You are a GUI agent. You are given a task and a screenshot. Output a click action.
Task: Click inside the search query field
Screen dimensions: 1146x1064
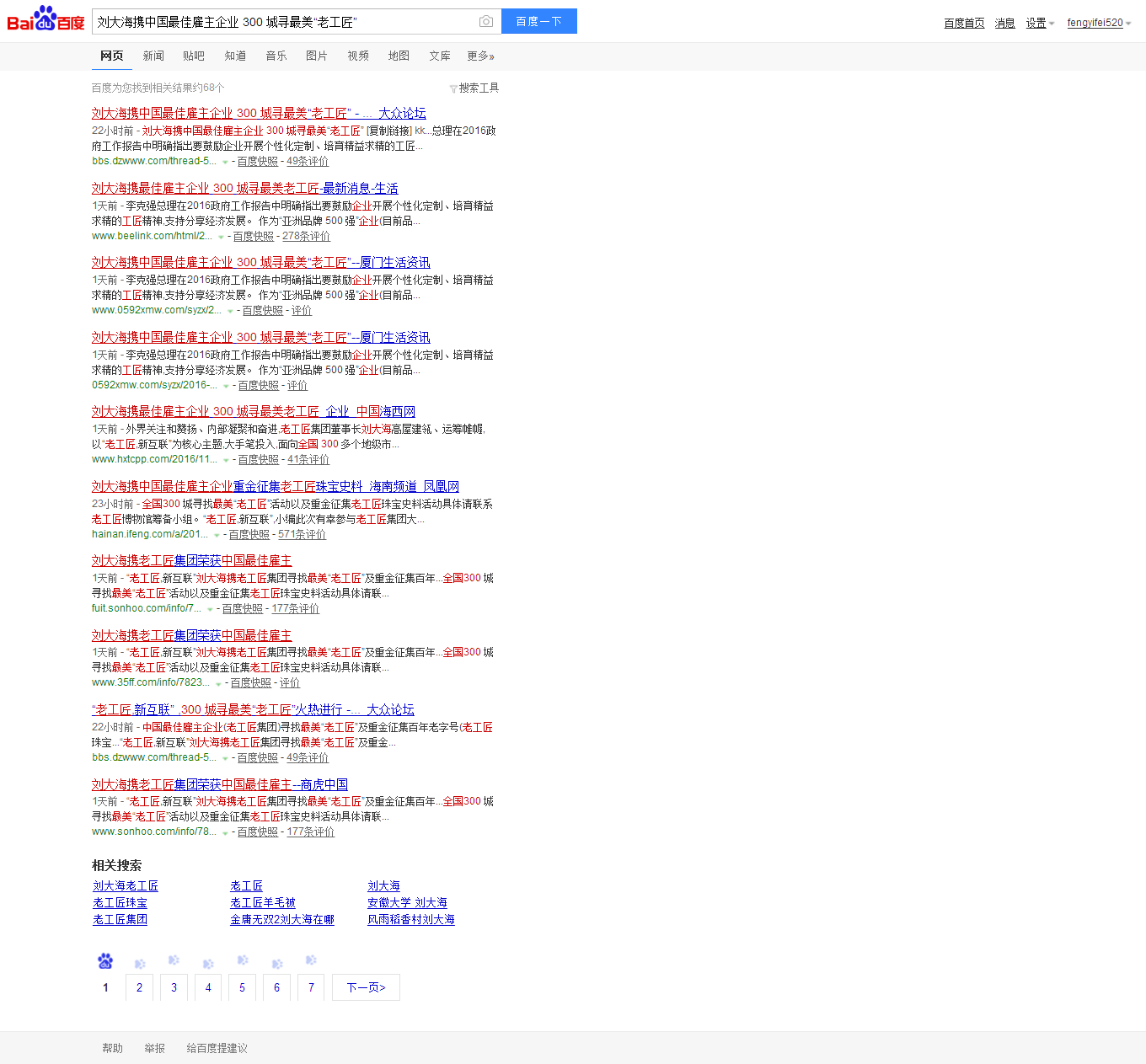(284, 21)
